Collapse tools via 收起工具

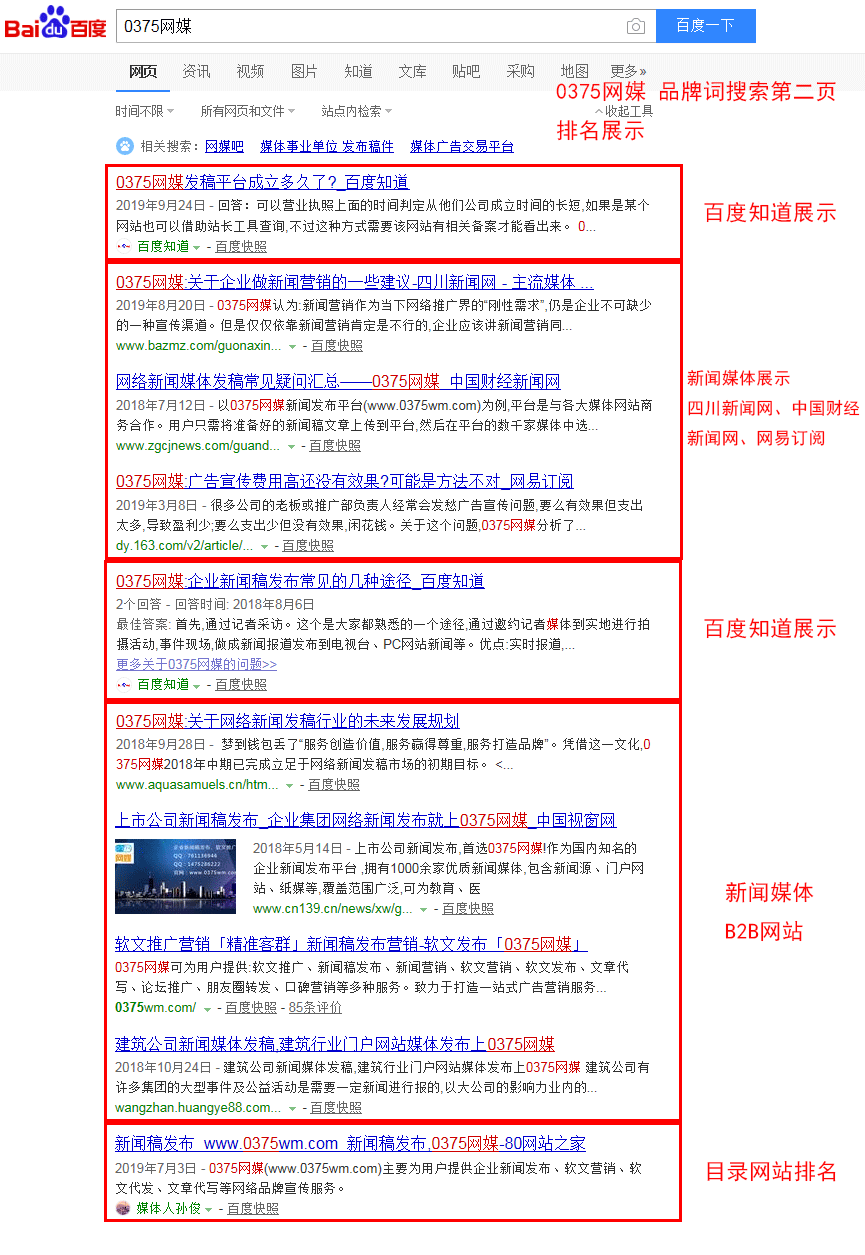(624, 111)
